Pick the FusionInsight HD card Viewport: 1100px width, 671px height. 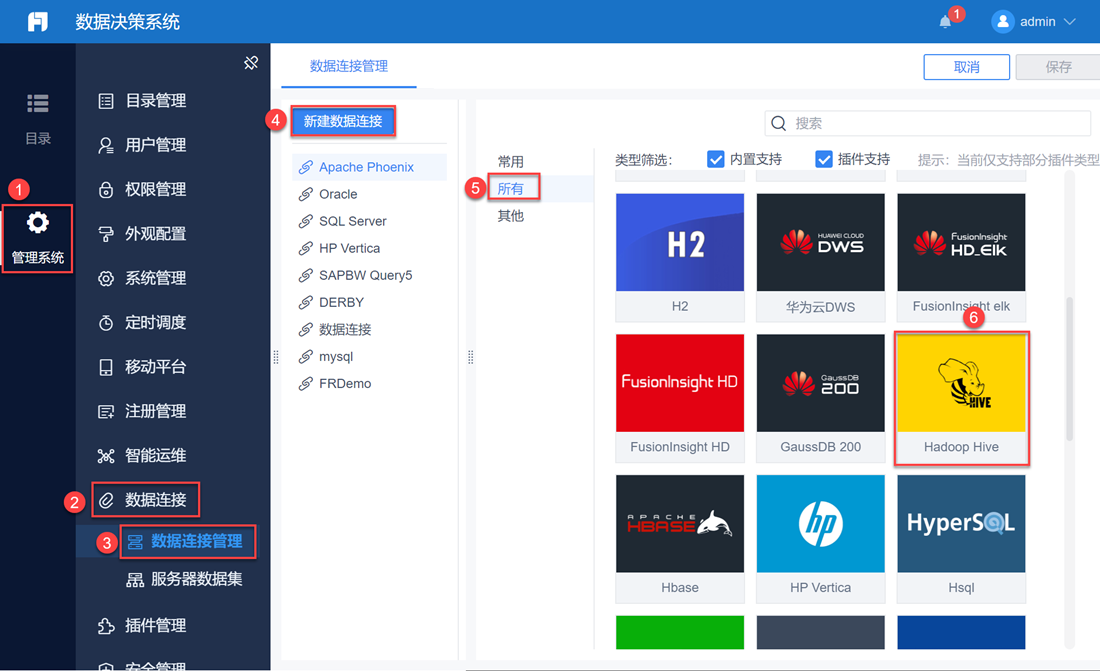tap(680, 398)
